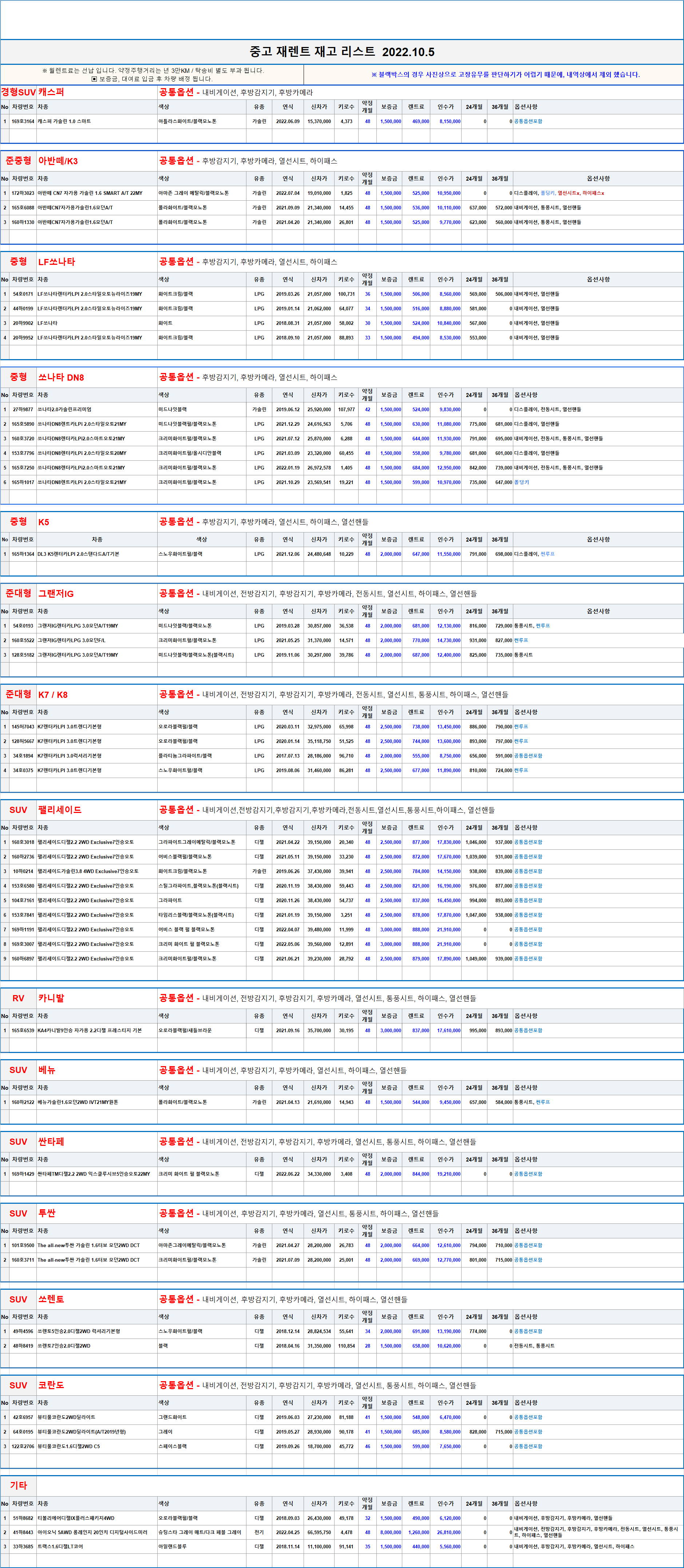Click new-car price 24,616,563
The height and width of the screenshot is (1568, 684).
(319, 424)
